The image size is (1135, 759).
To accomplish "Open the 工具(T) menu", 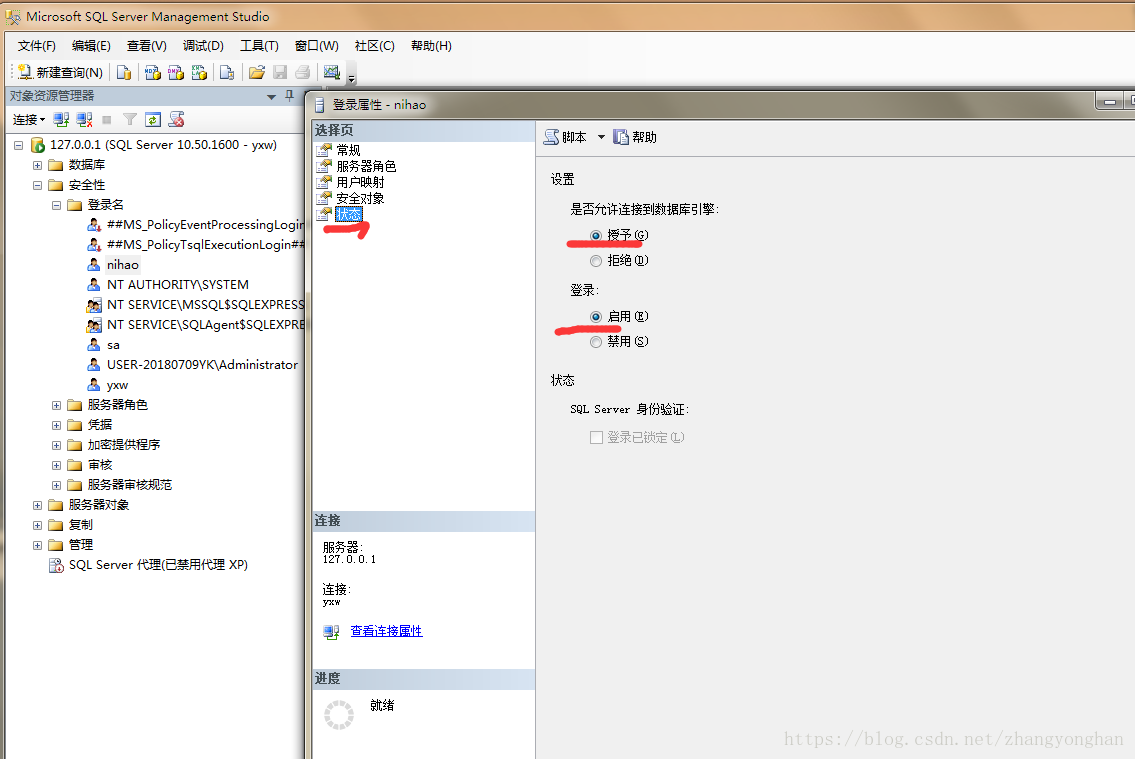I will [x=259, y=46].
